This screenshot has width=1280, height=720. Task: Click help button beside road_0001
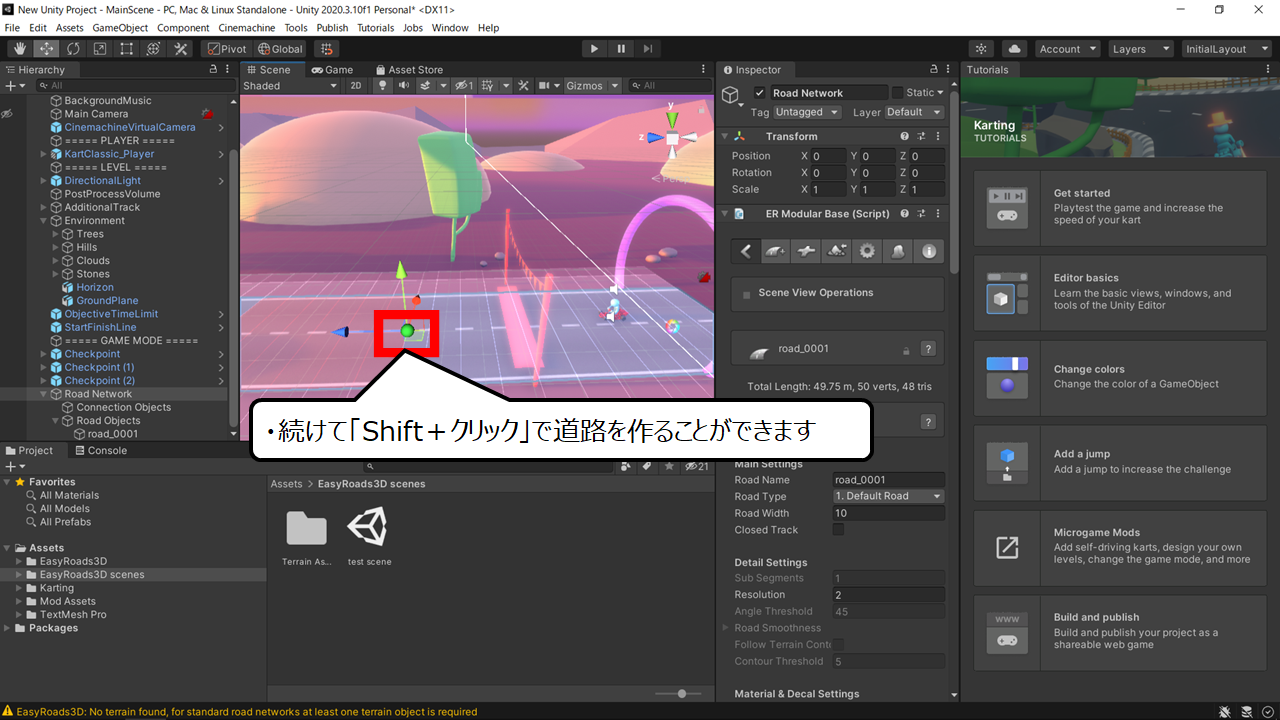[928, 349]
